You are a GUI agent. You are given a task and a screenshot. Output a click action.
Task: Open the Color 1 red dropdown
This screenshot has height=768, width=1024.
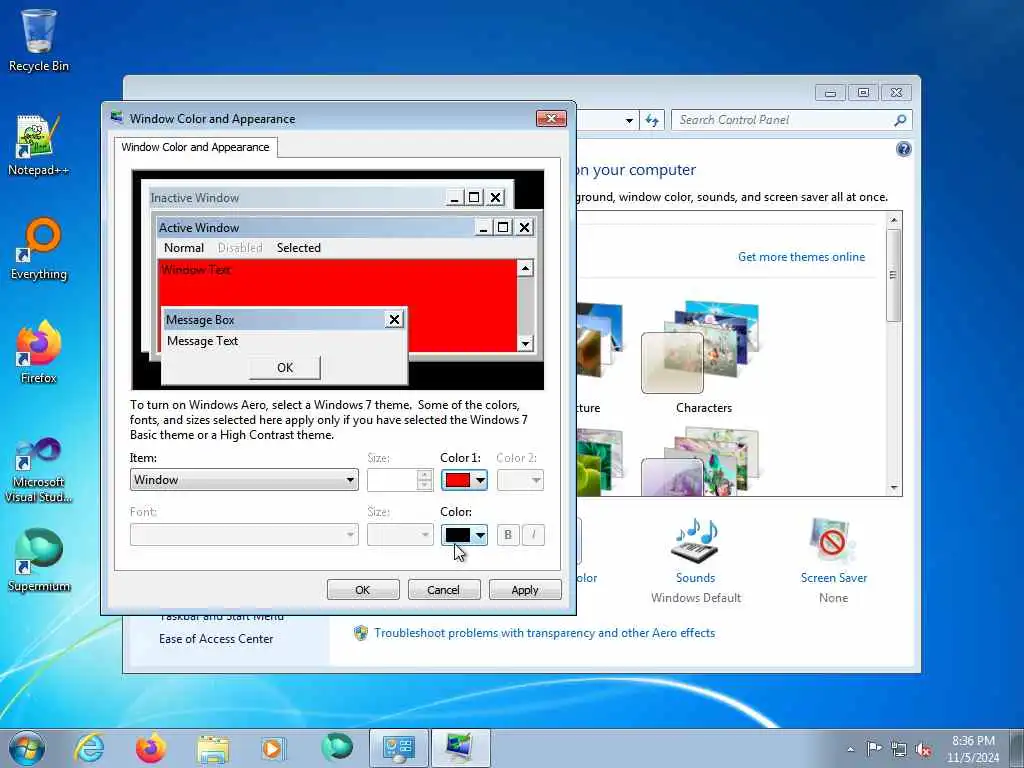pos(464,480)
